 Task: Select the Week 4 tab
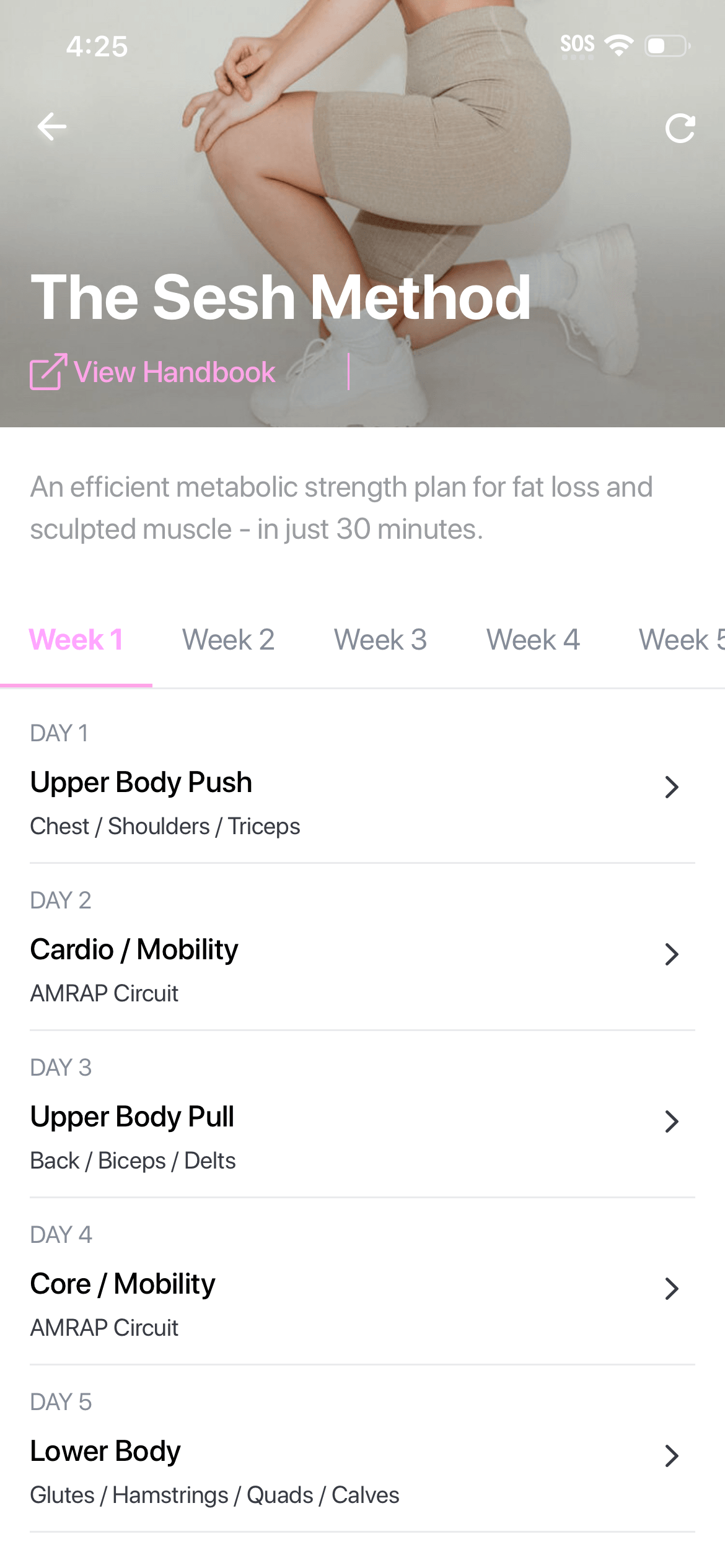533,640
